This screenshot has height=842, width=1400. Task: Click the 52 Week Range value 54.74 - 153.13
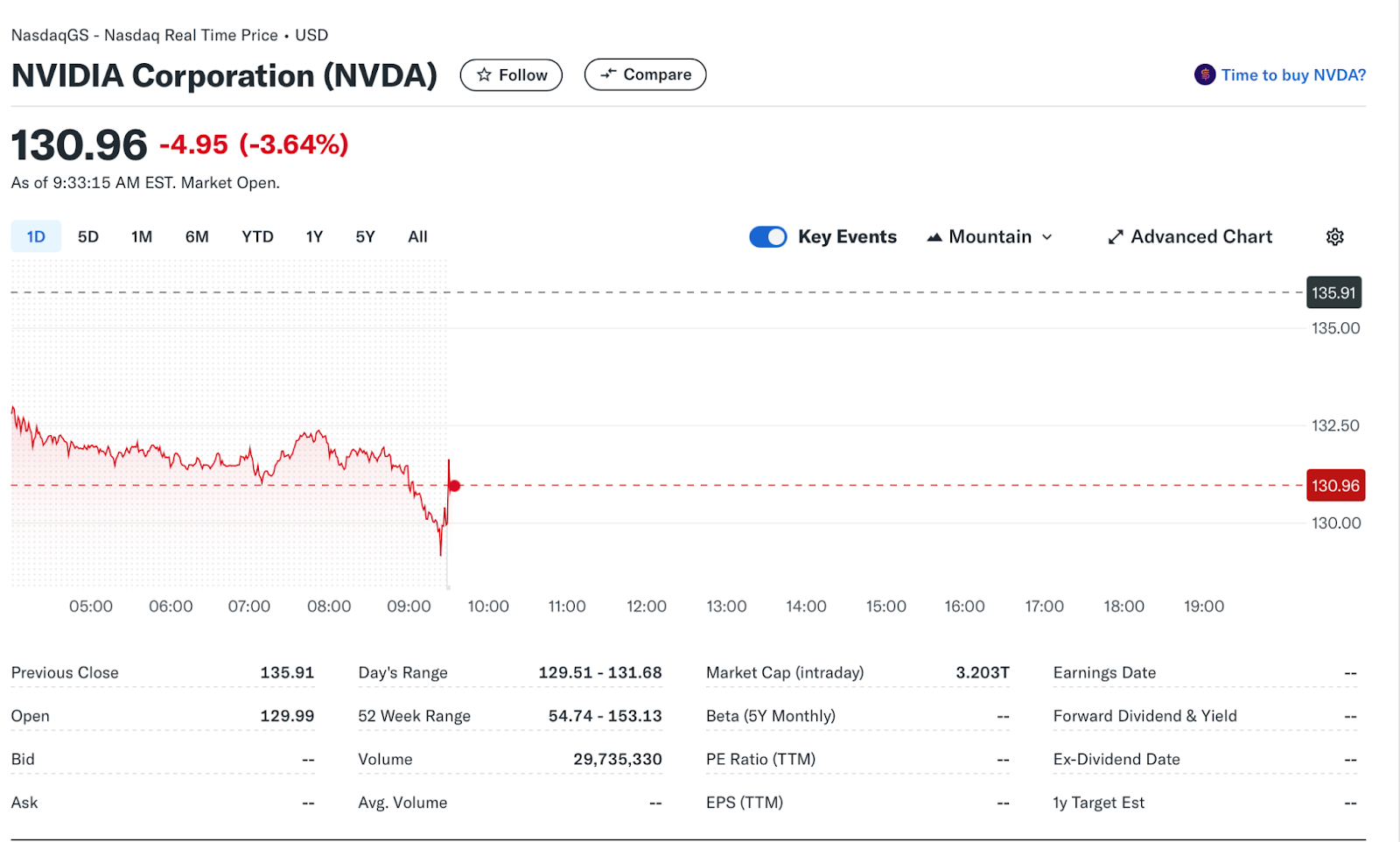[x=605, y=715]
